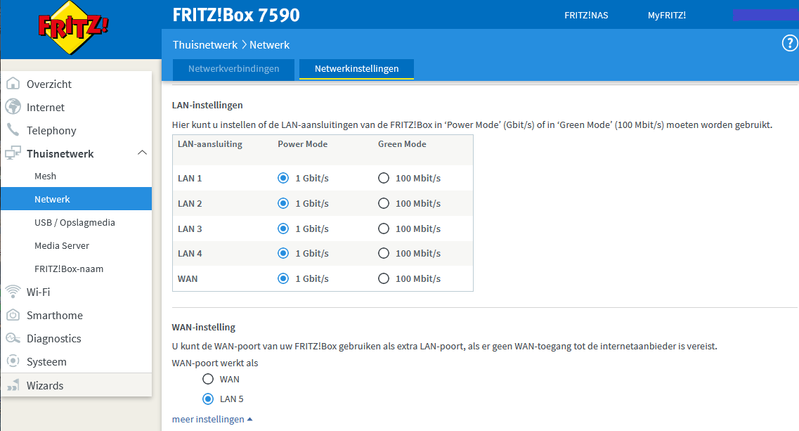This screenshot has height=431, width=799.
Task: Click the Systeem icon
Action: tap(13, 361)
